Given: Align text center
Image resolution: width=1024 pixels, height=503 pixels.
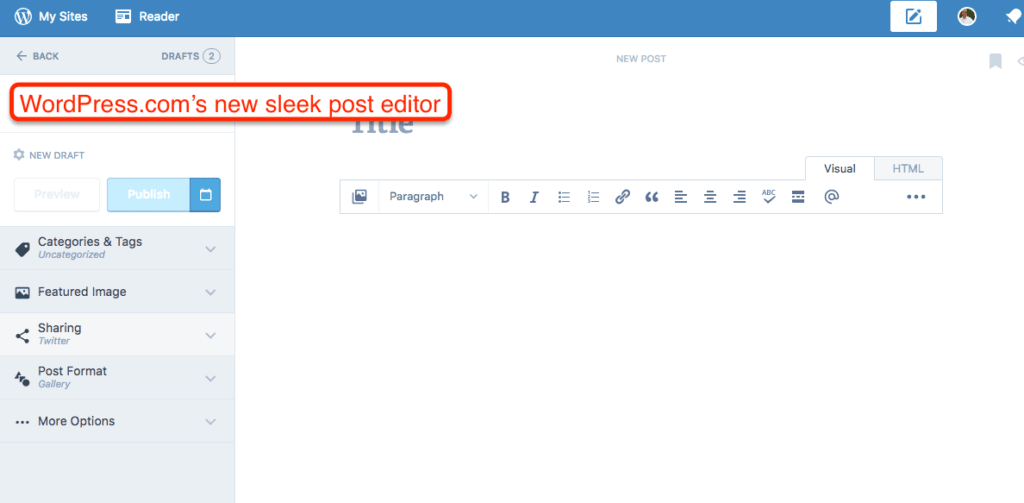Looking at the screenshot, I should [x=711, y=197].
